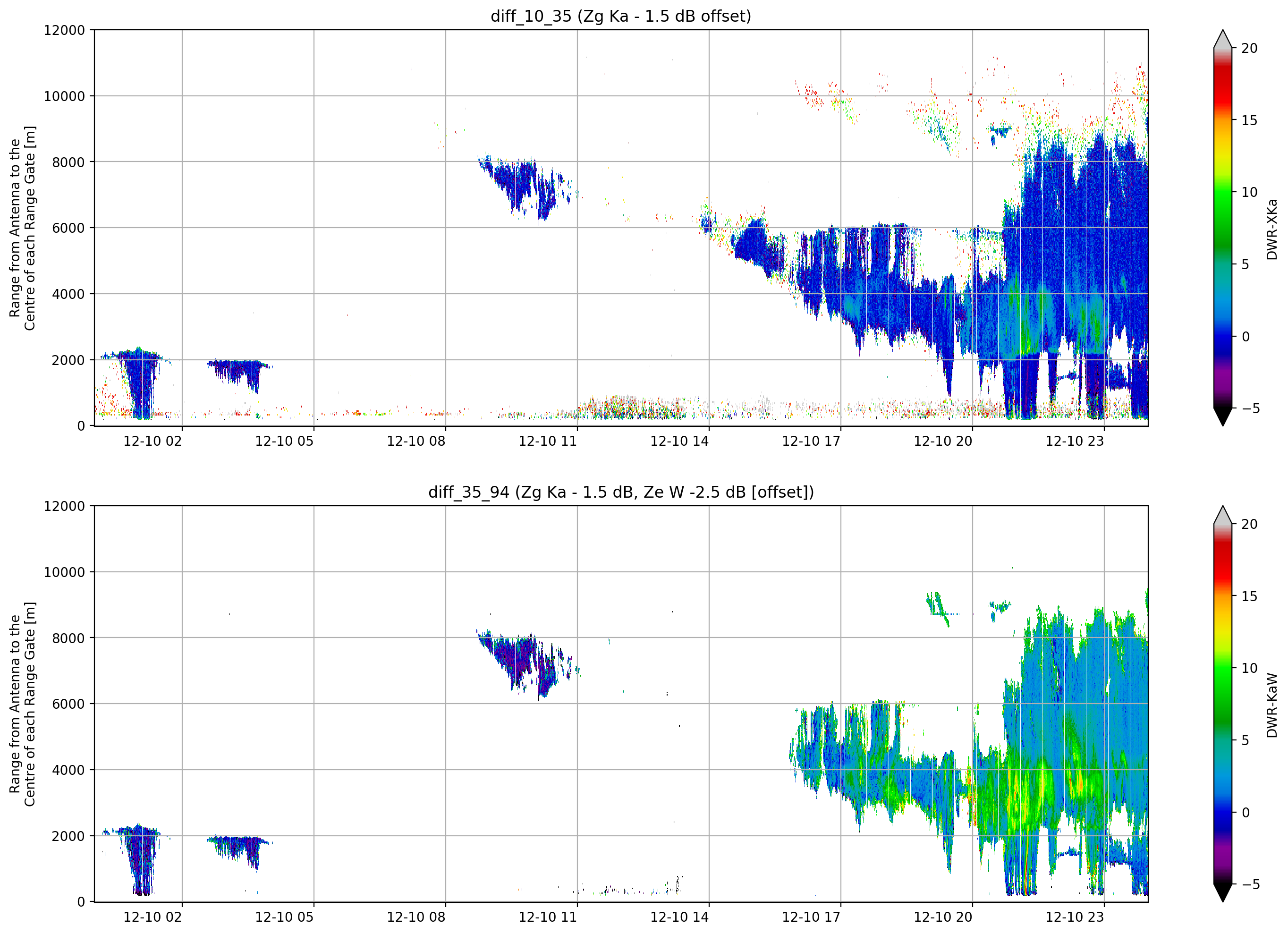Click top plot y-axis tick '8000'
Viewport: 1288px width, 934px height.
(68, 162)
